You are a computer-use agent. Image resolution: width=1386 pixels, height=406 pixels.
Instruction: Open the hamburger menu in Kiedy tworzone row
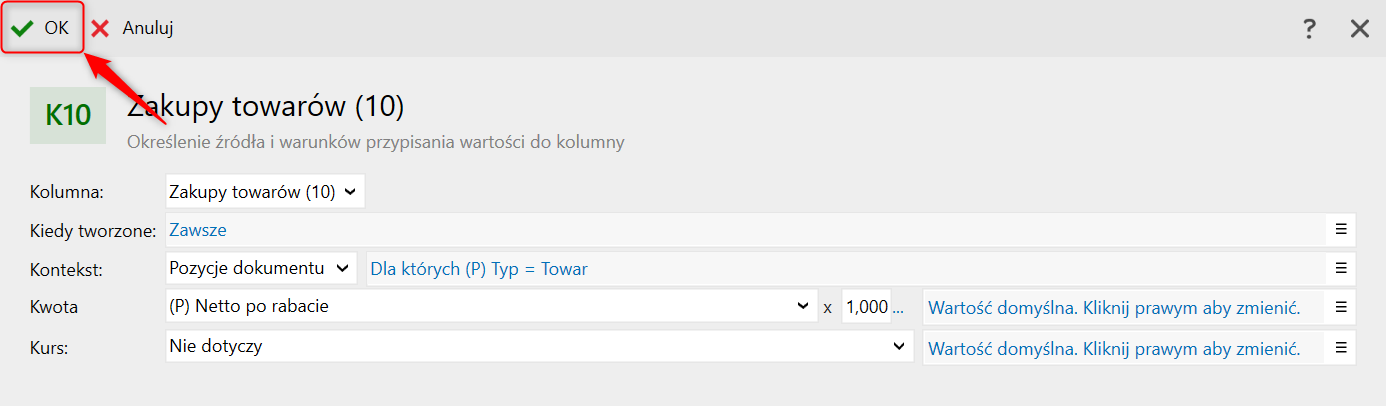[1341, 230]
